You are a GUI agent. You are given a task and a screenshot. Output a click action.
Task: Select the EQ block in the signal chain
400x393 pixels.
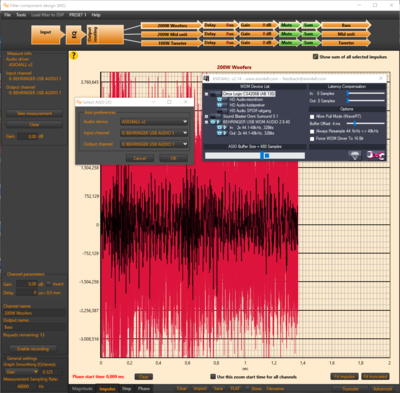75,34
